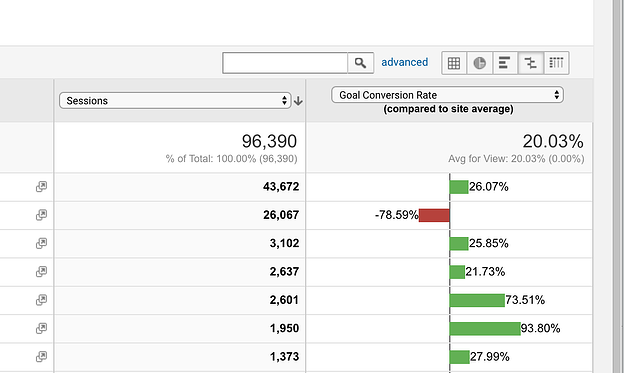Click the red bar labeled -78.59%
Viewport: 624px width, 373px height.
coord(434,215)
